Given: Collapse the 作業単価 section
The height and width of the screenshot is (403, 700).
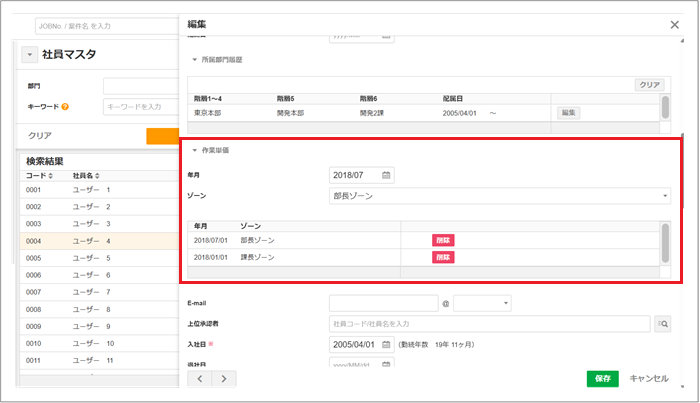Looking at the screenshot, I should [x=195, y=151].
